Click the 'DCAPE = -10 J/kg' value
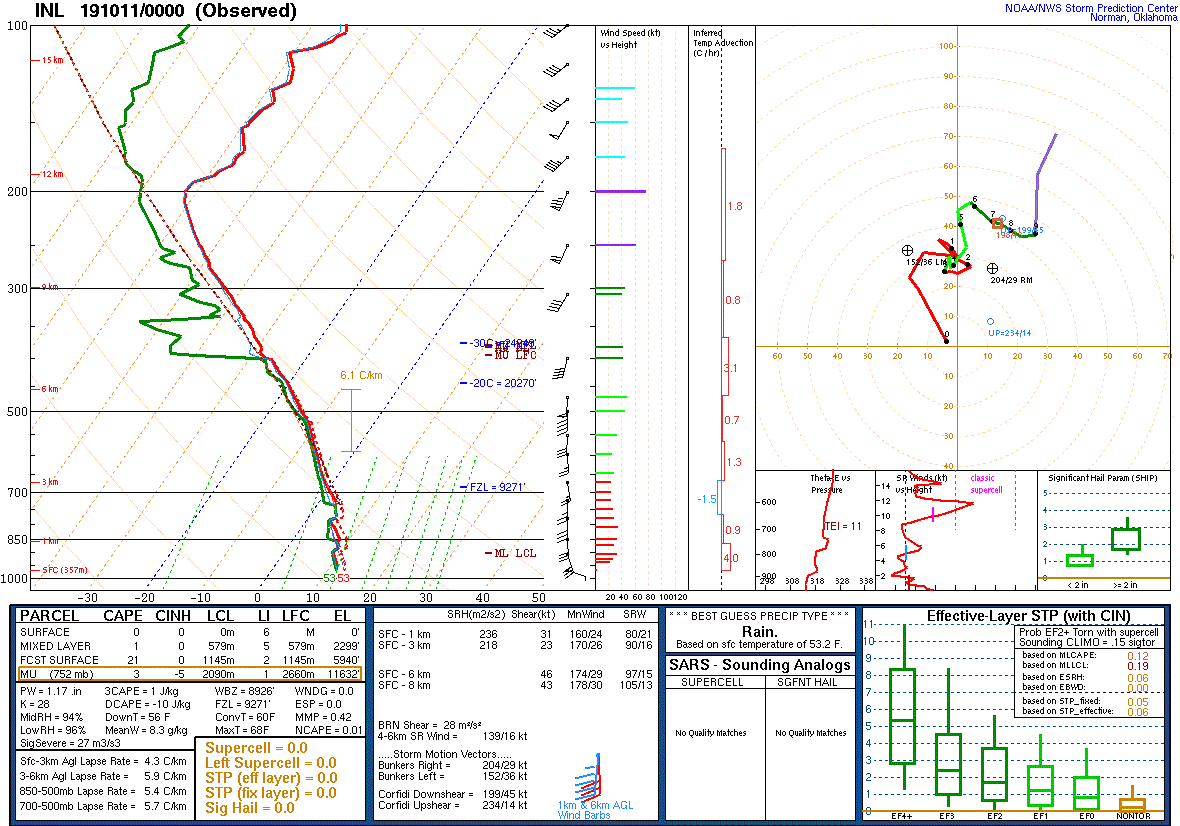 pos(148,704)
